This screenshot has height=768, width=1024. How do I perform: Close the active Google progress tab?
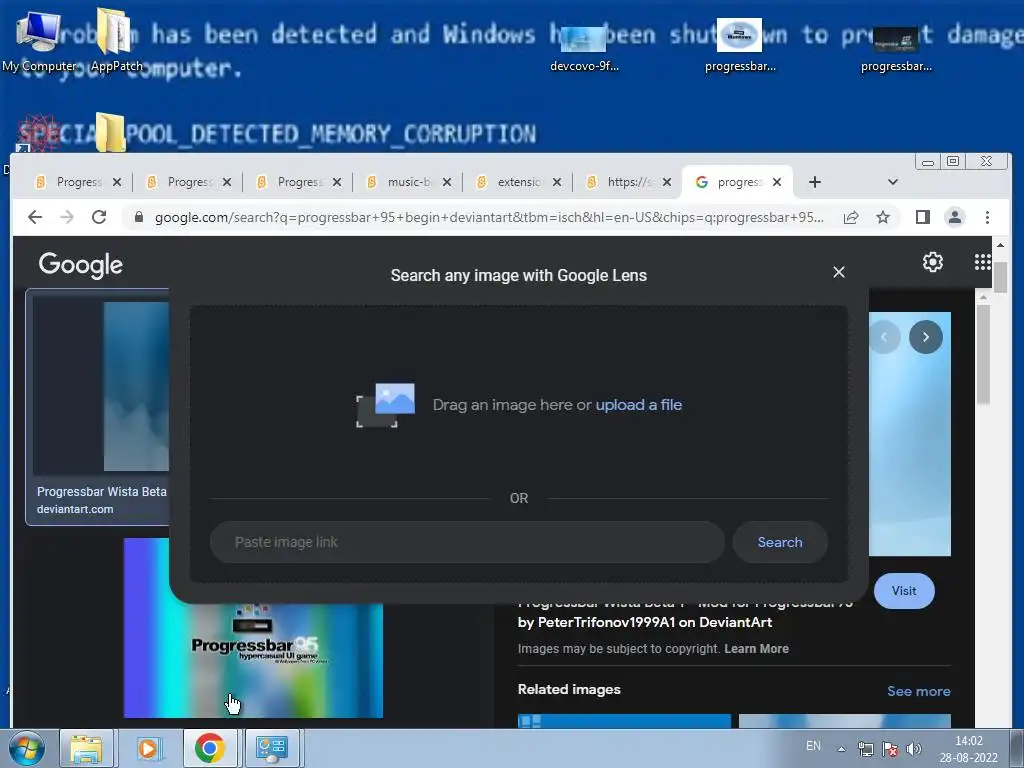click(776, 182)
